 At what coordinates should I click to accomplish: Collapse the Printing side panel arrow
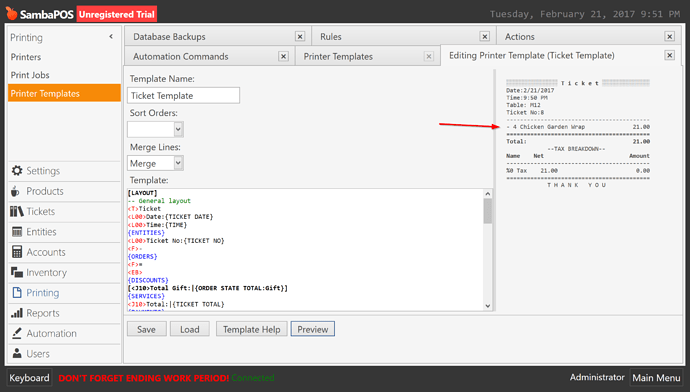point(111,37)
